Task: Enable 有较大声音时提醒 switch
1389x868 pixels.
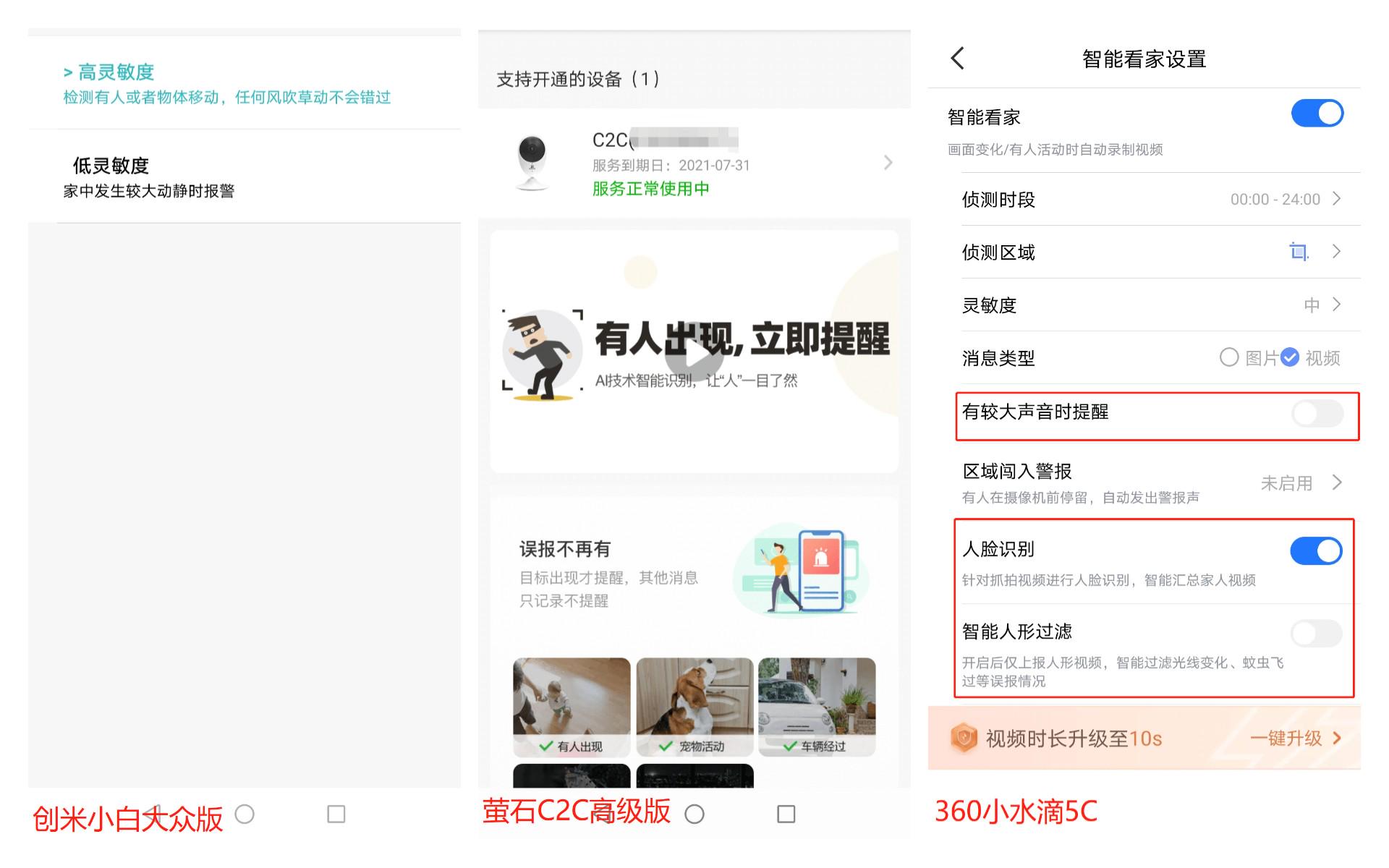Action: point(1317,414)
